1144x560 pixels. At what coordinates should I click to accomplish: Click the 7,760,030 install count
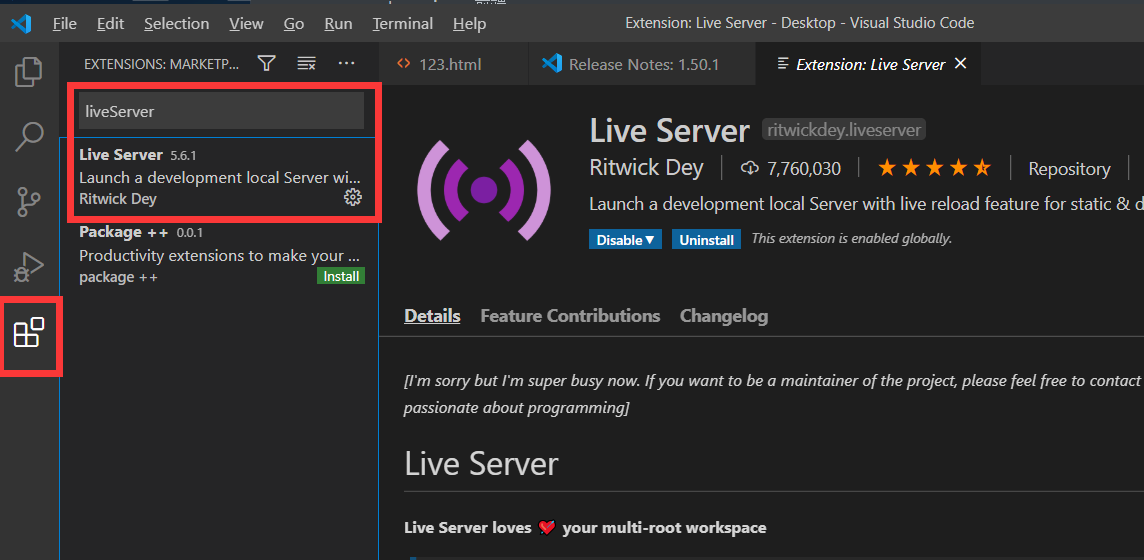pos(804,169)
